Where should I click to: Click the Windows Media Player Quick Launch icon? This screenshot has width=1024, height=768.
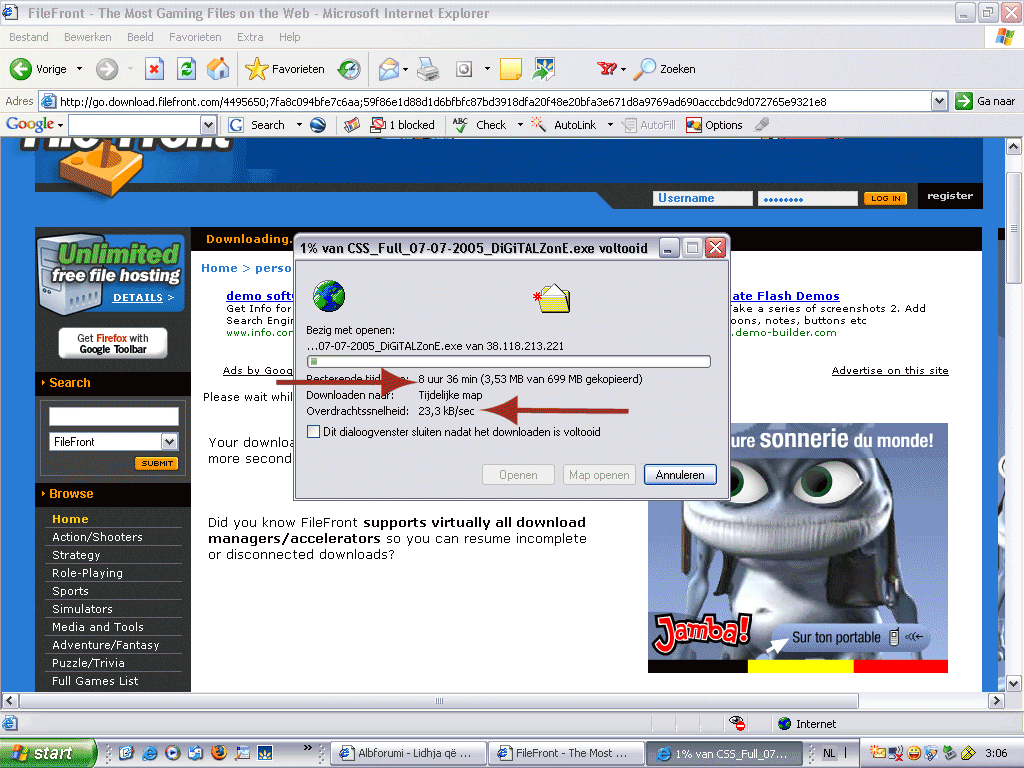tap(172, 753)
